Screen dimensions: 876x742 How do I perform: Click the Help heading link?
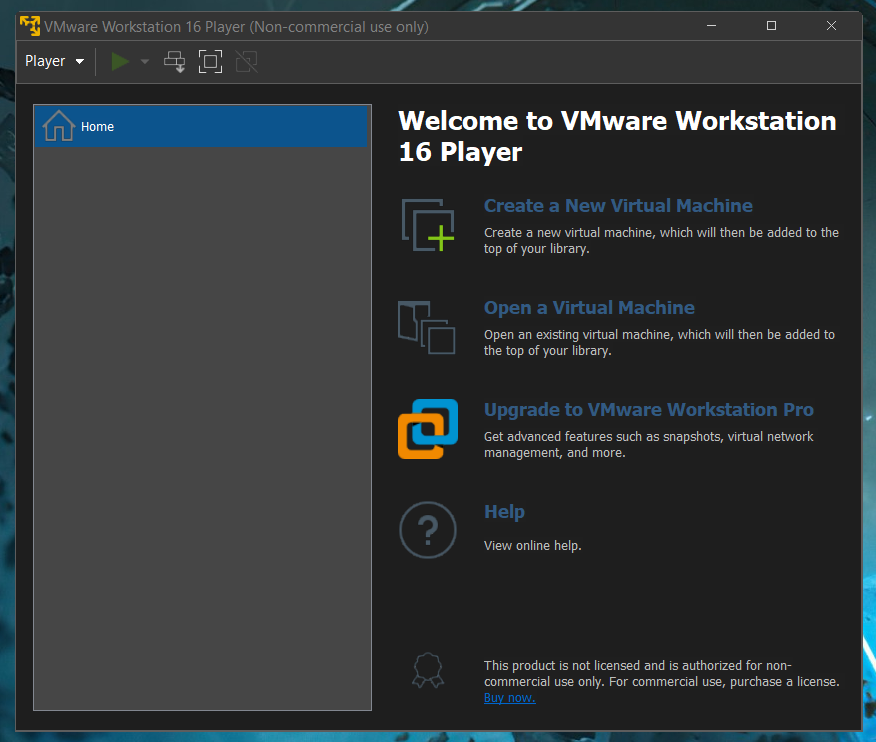pos(504,512)
